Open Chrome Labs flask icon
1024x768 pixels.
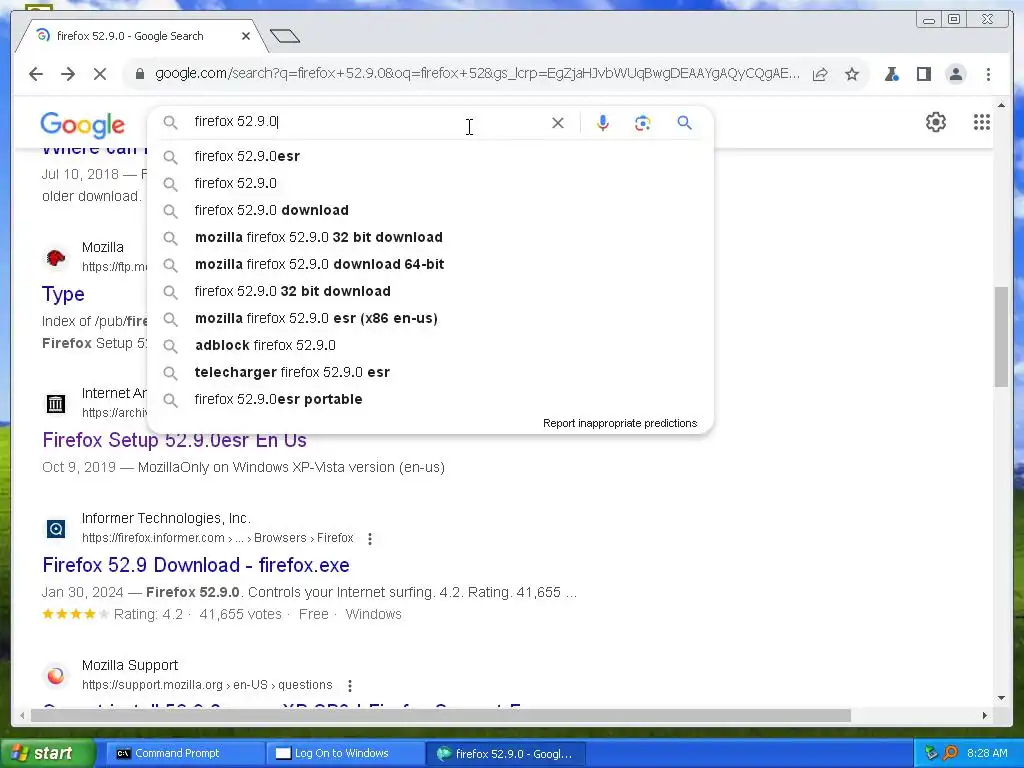[891, 74]
